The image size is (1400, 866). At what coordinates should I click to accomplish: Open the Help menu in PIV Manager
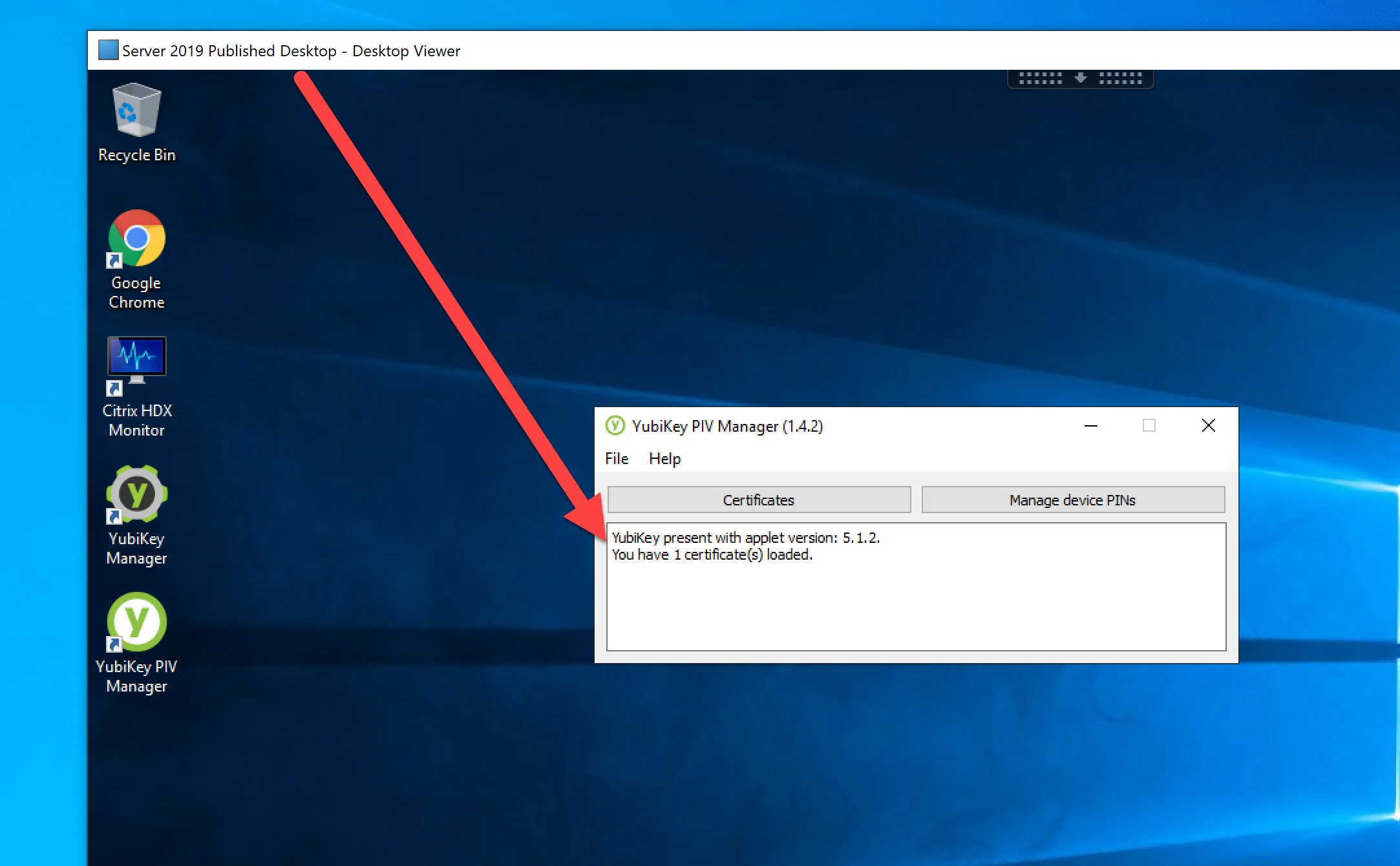[x=664, y=458]
